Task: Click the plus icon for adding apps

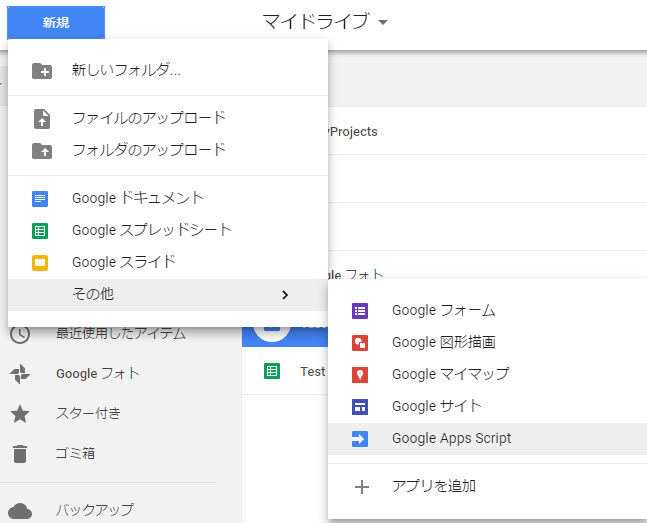Action: coord(362,487)
